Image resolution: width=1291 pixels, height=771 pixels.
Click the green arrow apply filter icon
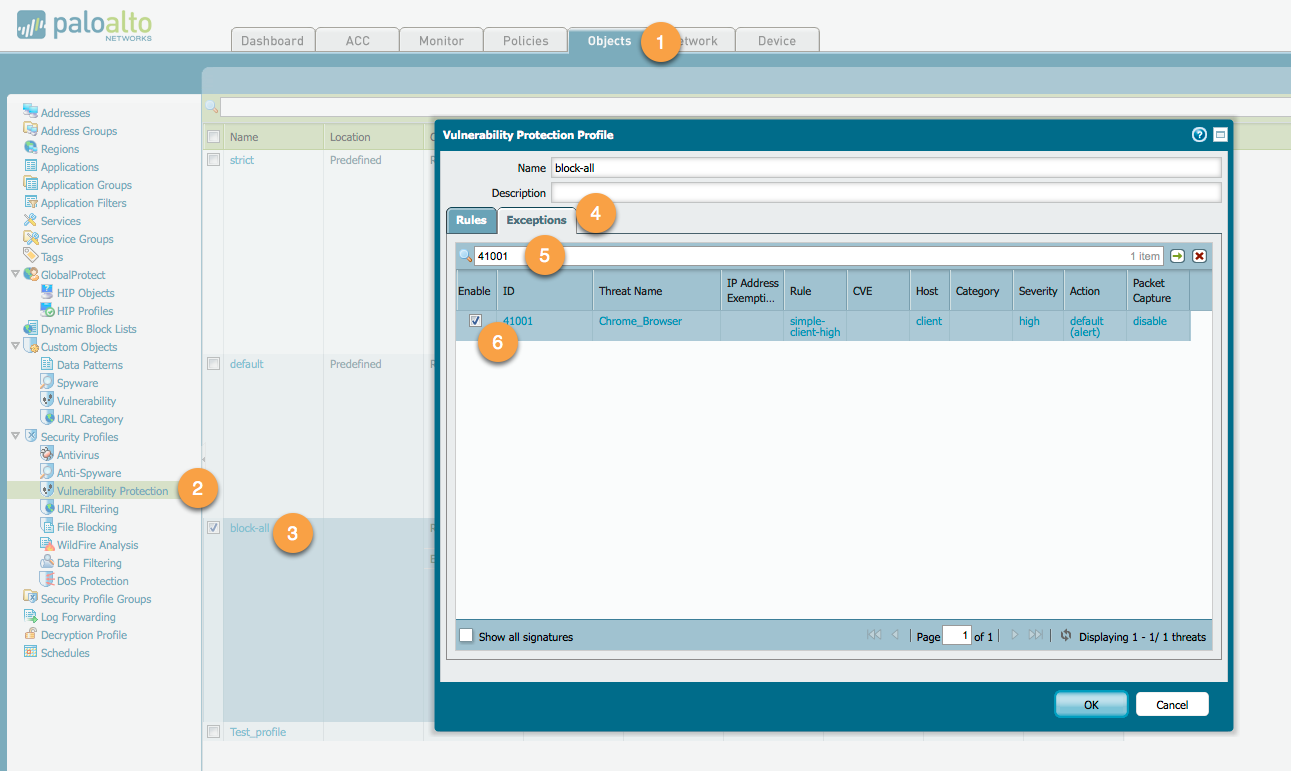(1178, 256)
